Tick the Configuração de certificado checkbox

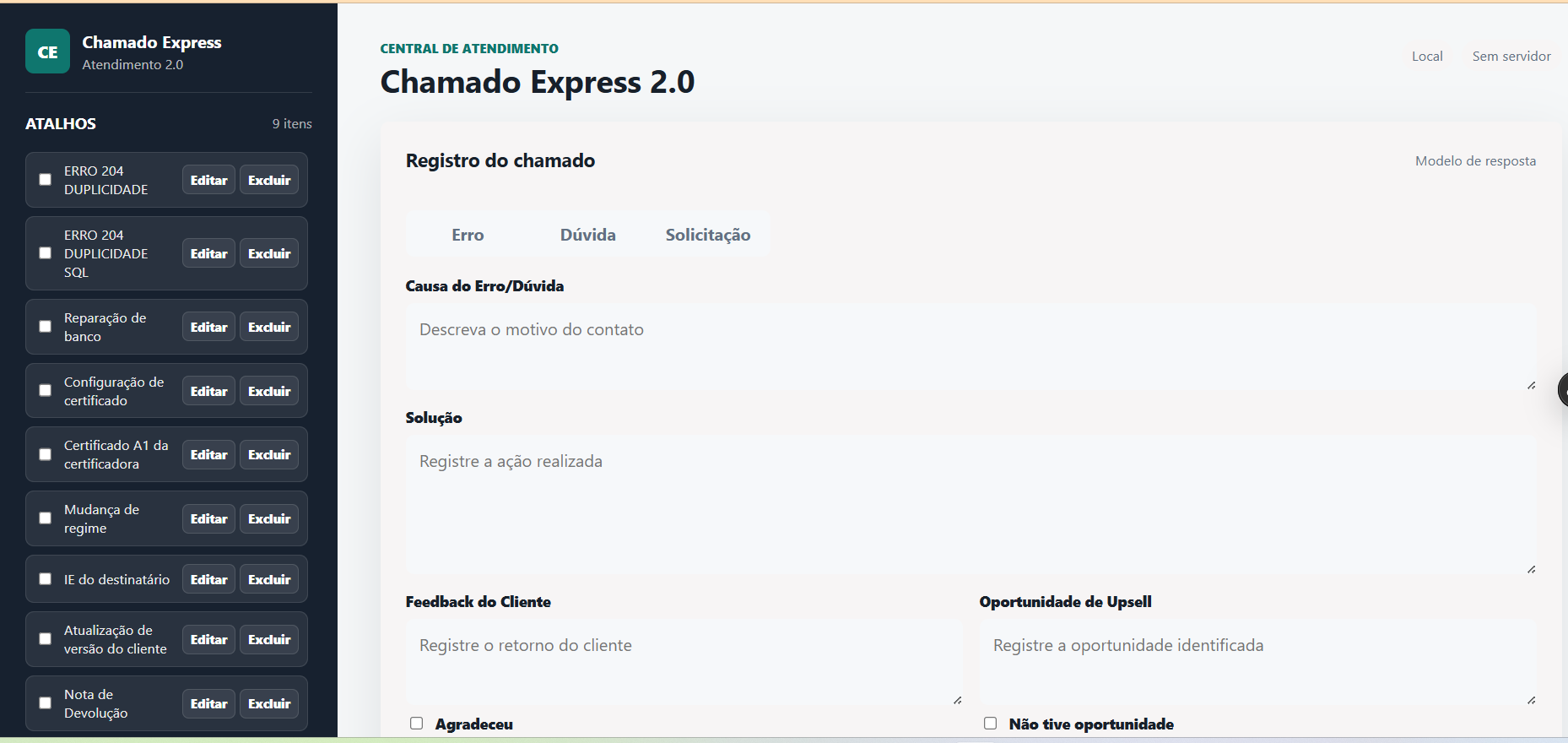coord(46,391)
